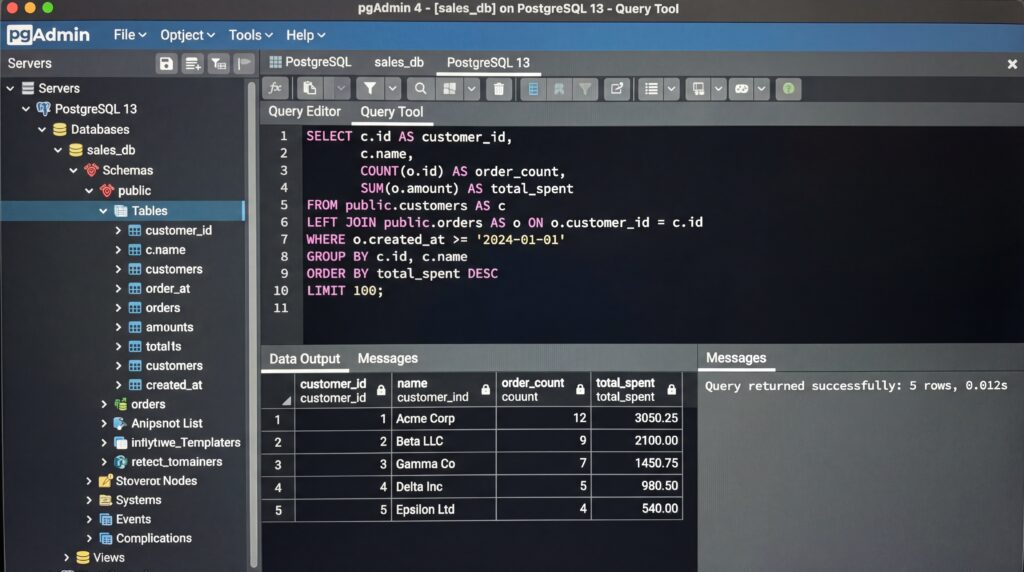Collapse the public schema node
Screen dimensions: 1024x572
(89, 191)
